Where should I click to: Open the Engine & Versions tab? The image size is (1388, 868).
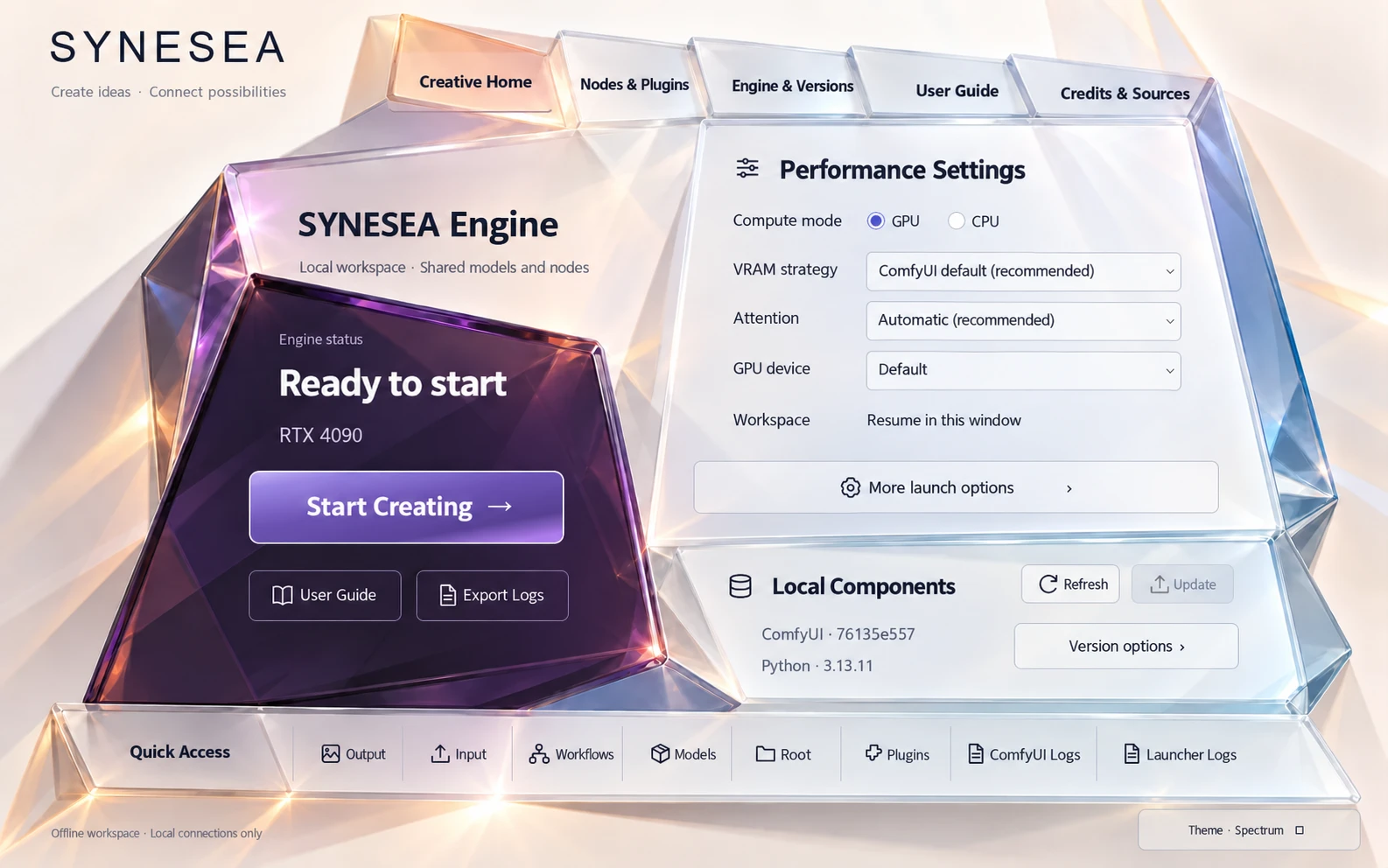pyautogui.click(x=792, y=86)
